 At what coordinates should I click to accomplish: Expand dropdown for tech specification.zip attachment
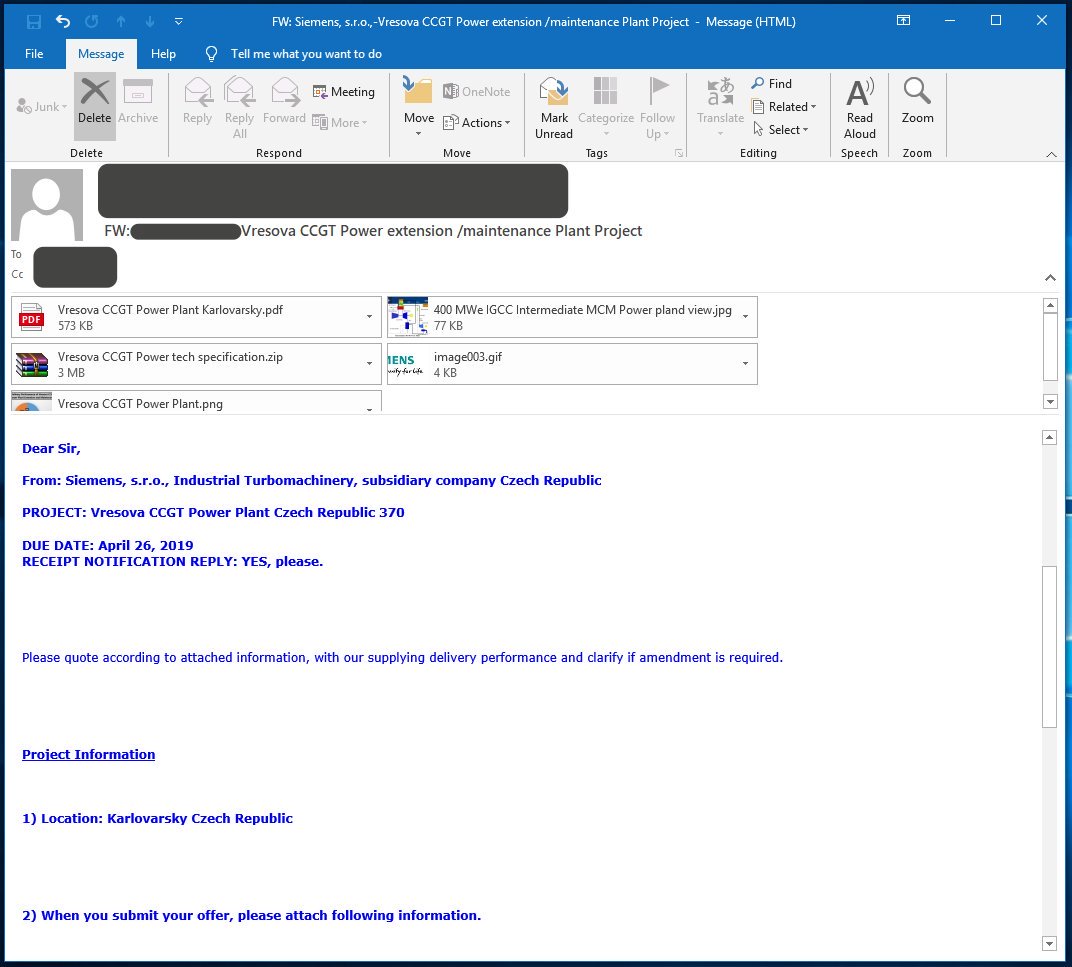[369, 364]
